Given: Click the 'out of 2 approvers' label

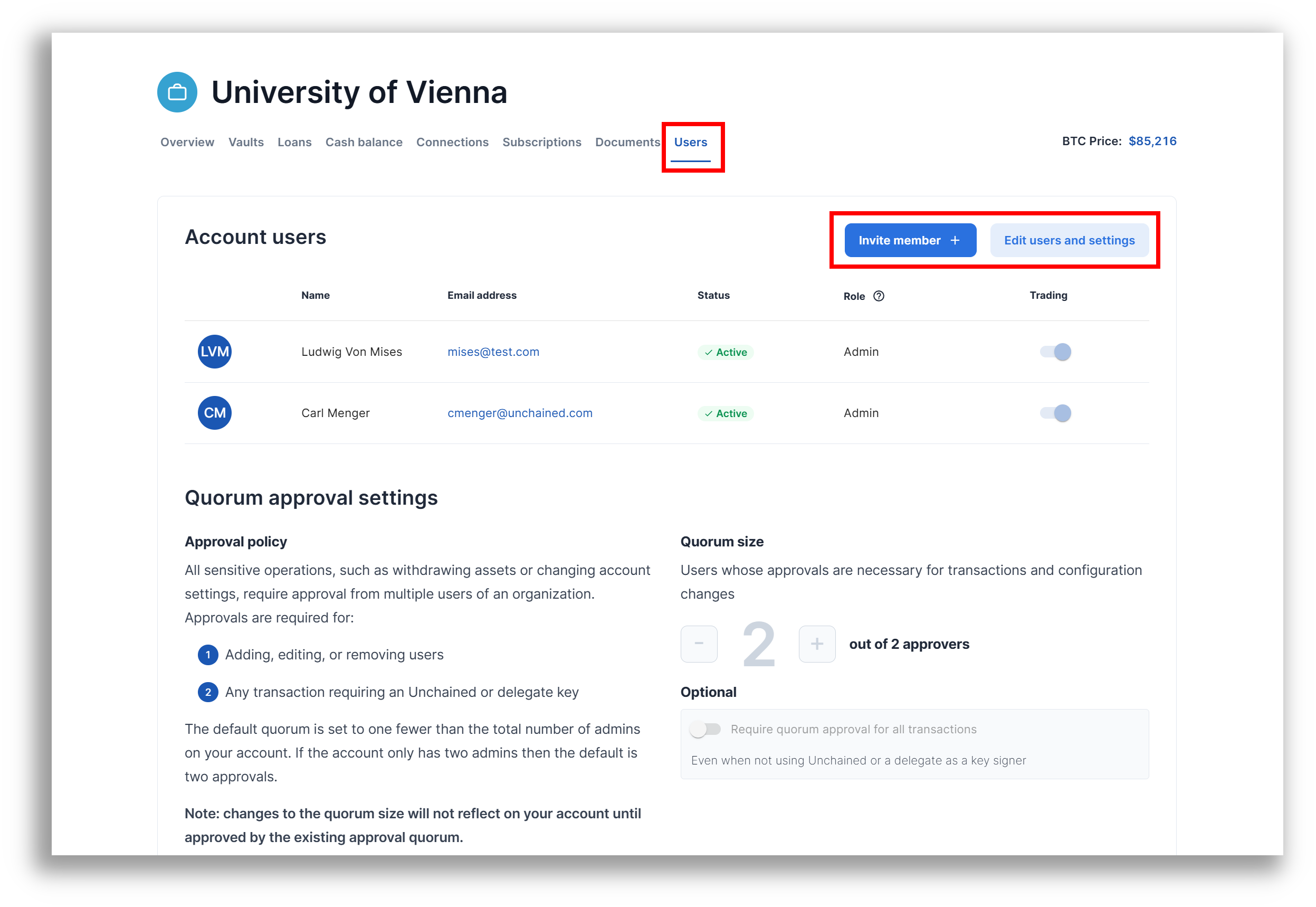Looking at the screenshot, I should (909, 644).
